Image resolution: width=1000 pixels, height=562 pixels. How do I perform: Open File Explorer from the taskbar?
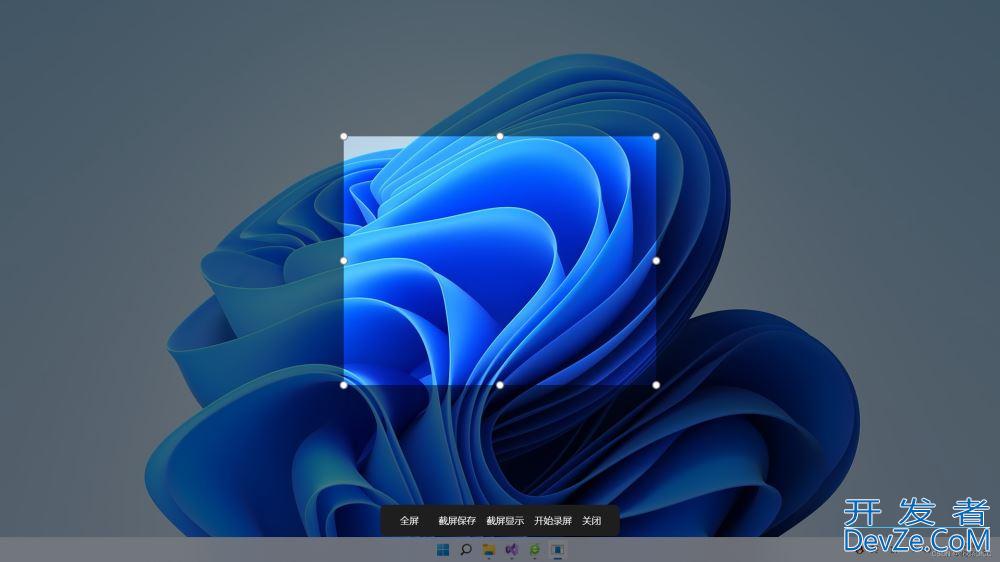489,549
